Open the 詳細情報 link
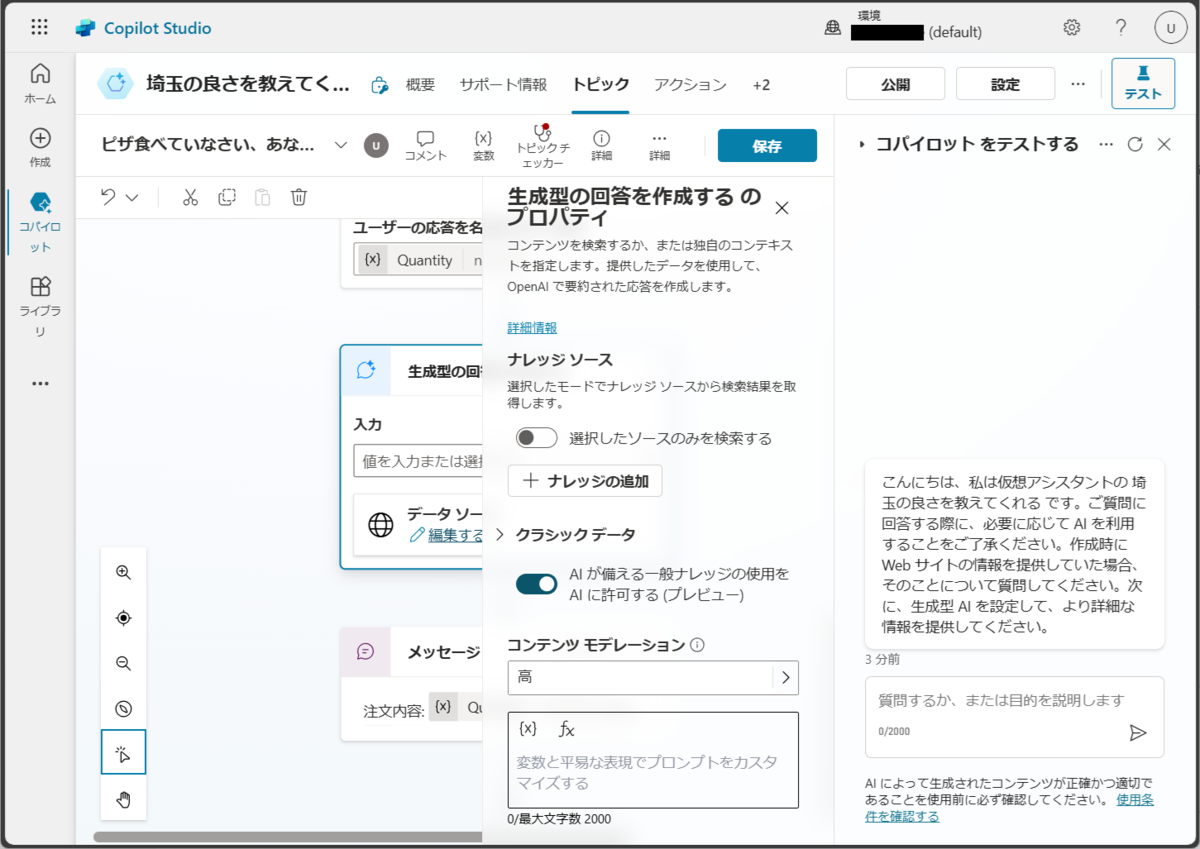 click(x=532, y=327)
